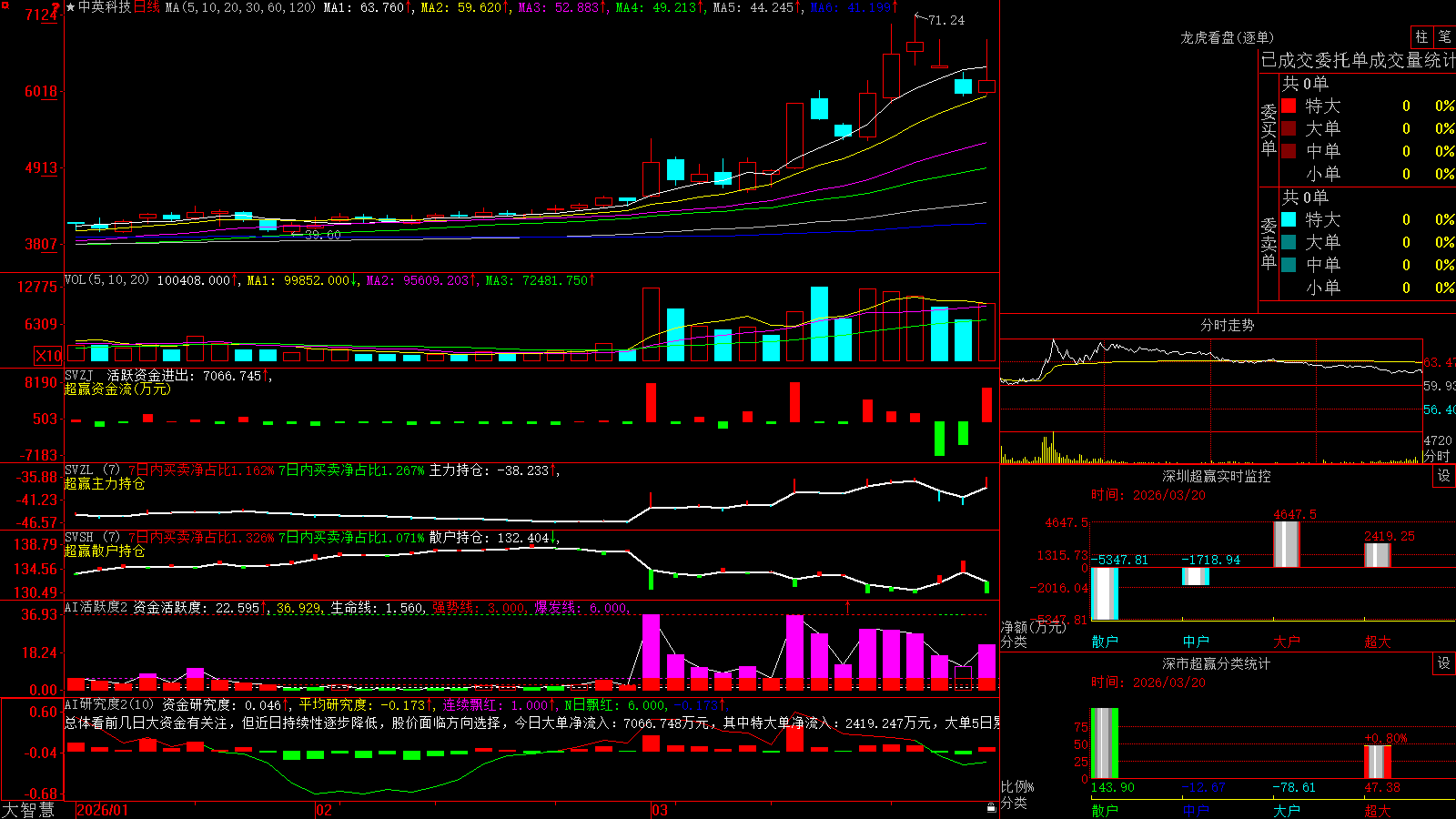The height and width of the screenshot is (819, 1456).
Task: Switch 龙虎看盘 to 柱 mode
Action: click(1421, 36)
